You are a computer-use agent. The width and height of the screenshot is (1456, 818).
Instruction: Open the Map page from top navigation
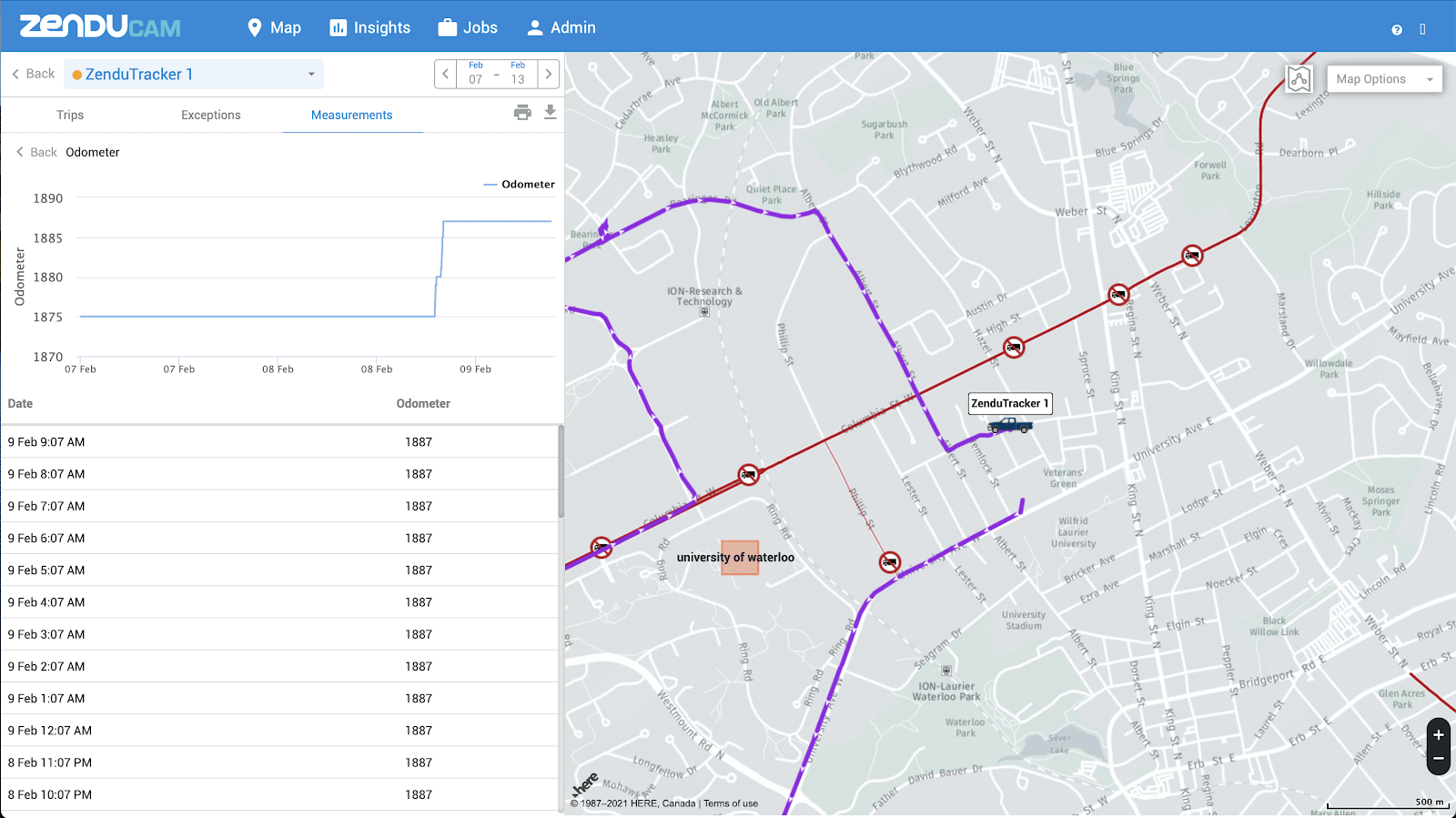274,27
